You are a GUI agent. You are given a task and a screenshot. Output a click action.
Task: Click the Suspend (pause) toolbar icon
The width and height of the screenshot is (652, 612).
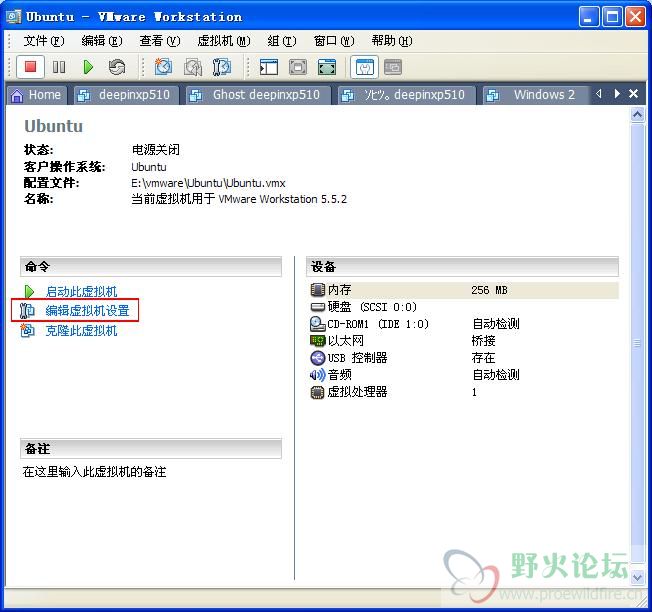tap(59, 67)
